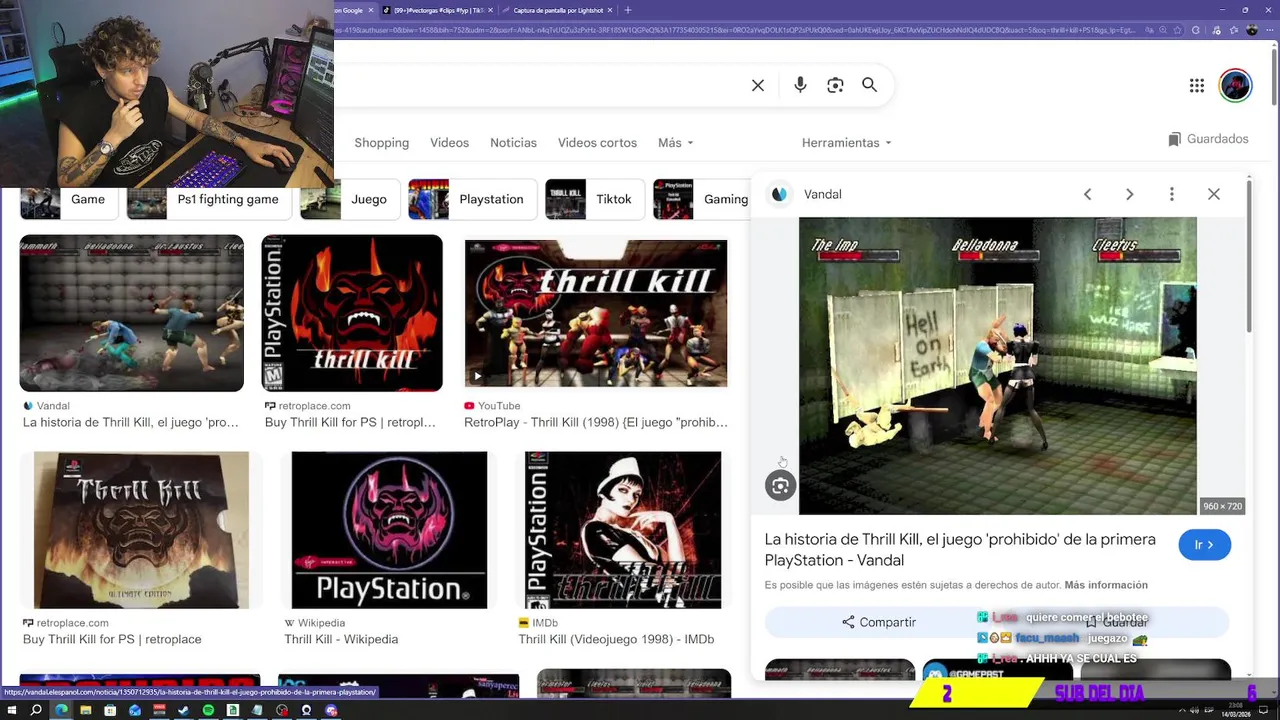Image resolution: width=1280 pixels, height=720 pixels.
Task: Open Wikipedia Thrill Kill logo thumbnail
Action: pos(389,530)
